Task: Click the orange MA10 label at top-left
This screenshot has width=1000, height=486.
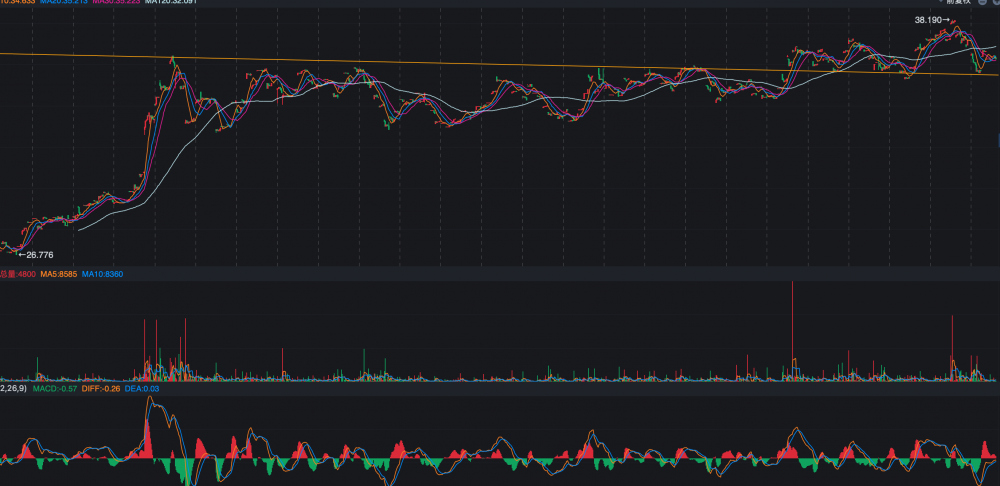Action: pyautogui.click(x=18, y=2)
